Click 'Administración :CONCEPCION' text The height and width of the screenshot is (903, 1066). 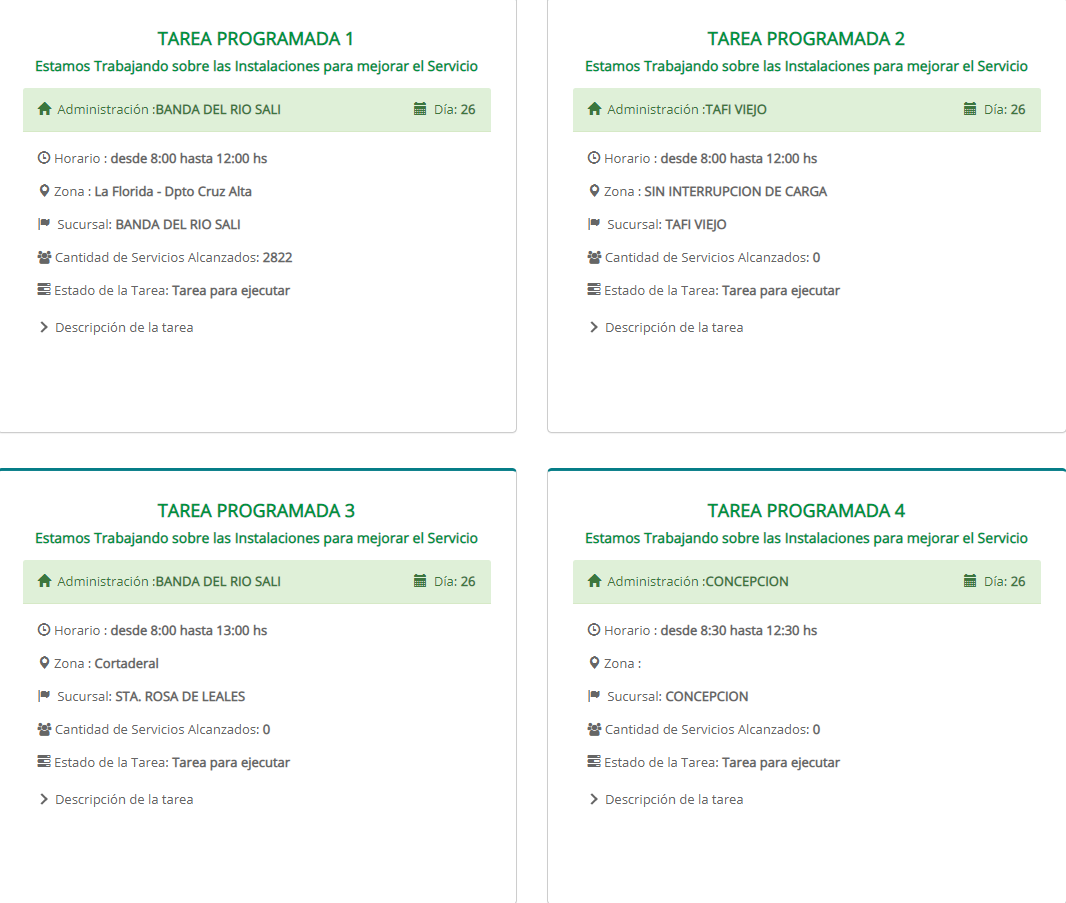tap(698, 581)
